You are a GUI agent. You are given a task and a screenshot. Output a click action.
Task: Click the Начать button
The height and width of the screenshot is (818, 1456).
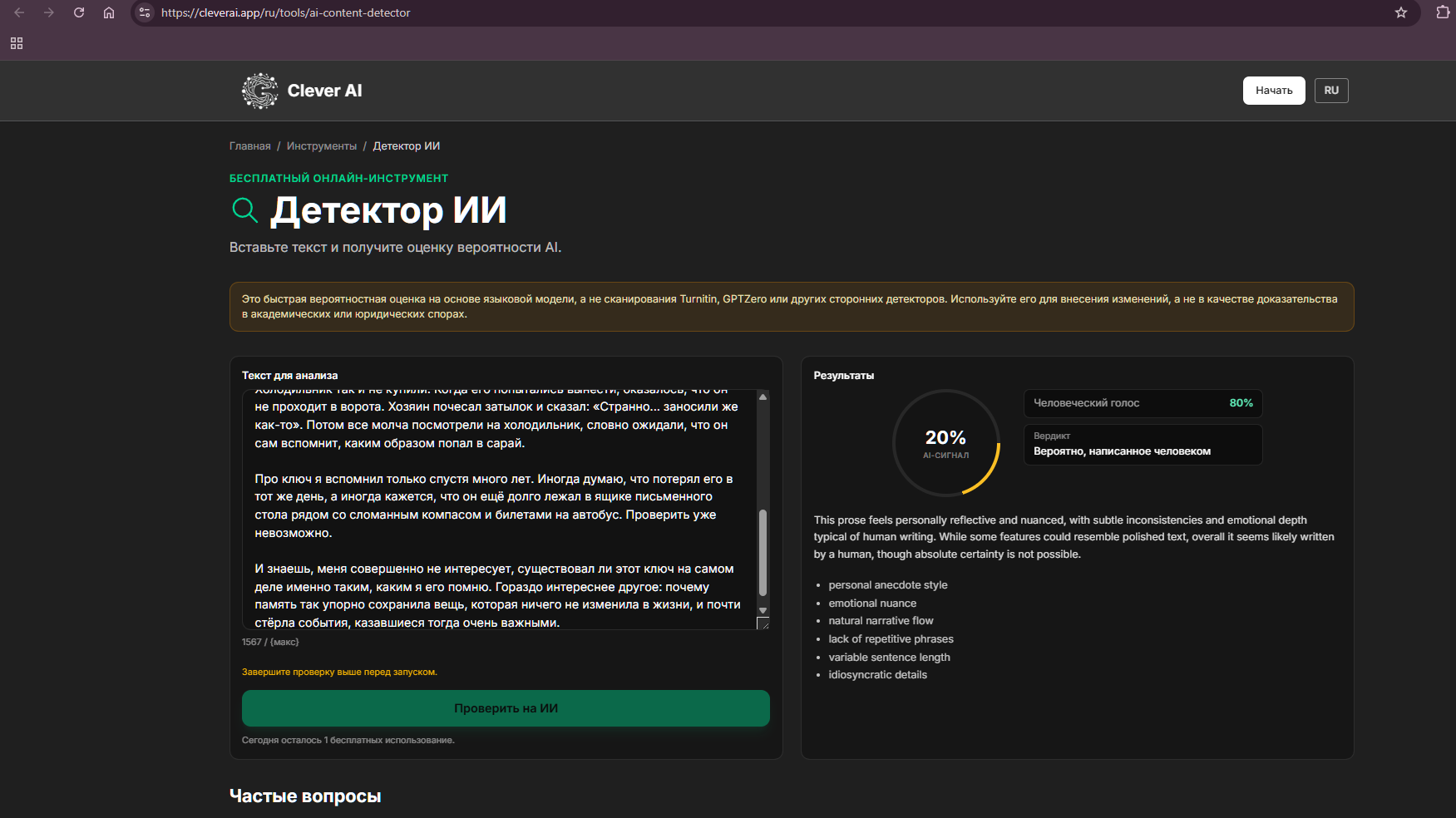pyautogui.click(x=1274, y=91)
